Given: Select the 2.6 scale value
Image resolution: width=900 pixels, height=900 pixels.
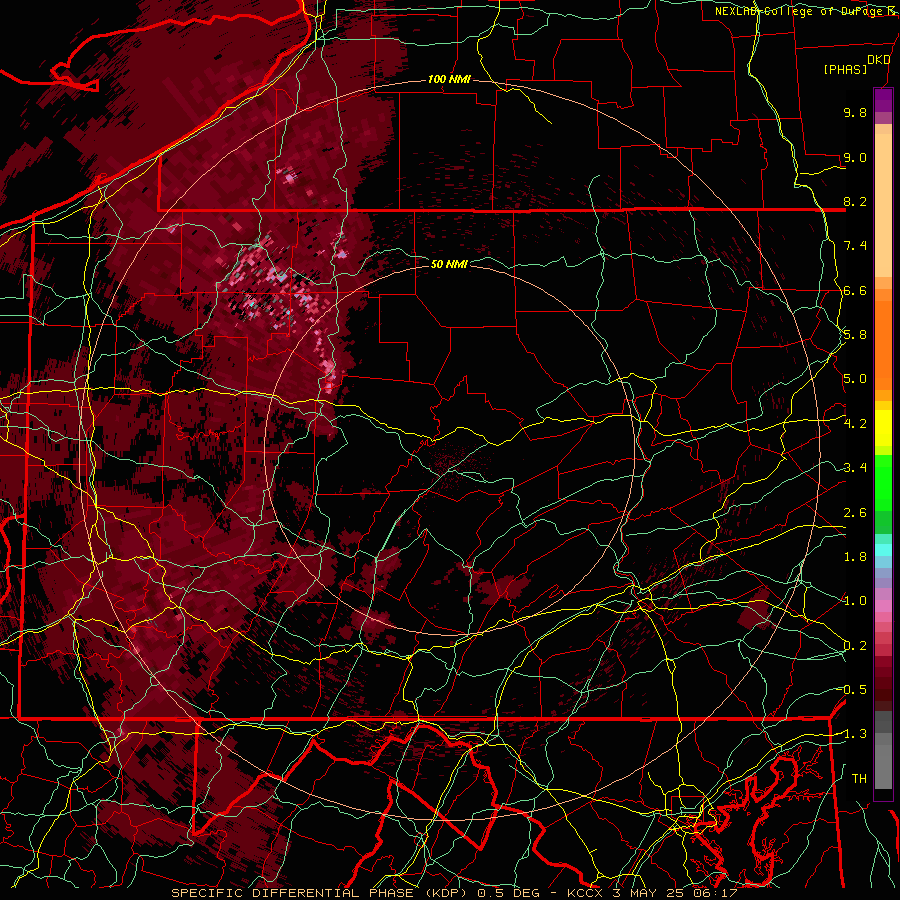Looking at the screenshot, I should tap(855, 513).
